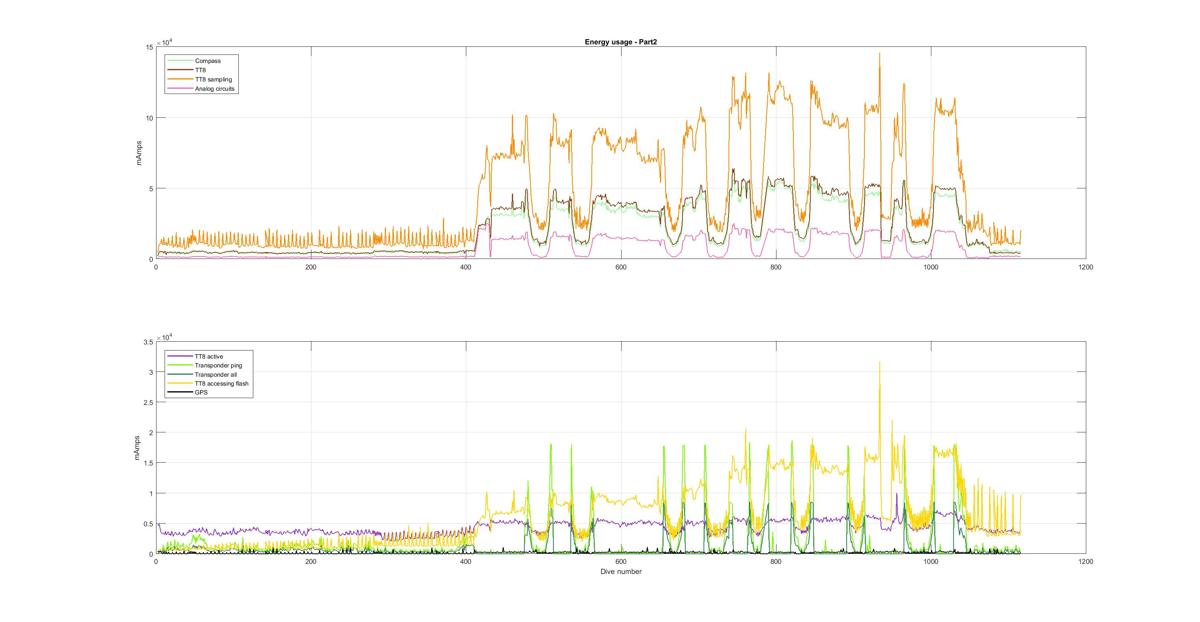Click x-axis tick '1000' on bottom plot

(931, 562)
